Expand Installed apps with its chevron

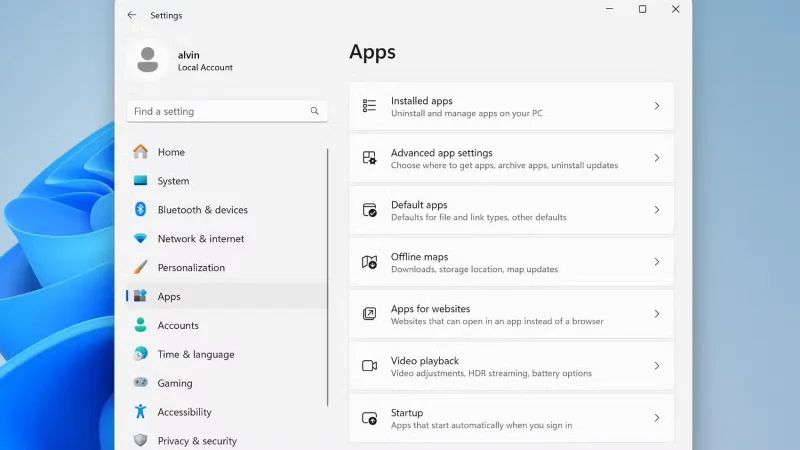[656, 106]
